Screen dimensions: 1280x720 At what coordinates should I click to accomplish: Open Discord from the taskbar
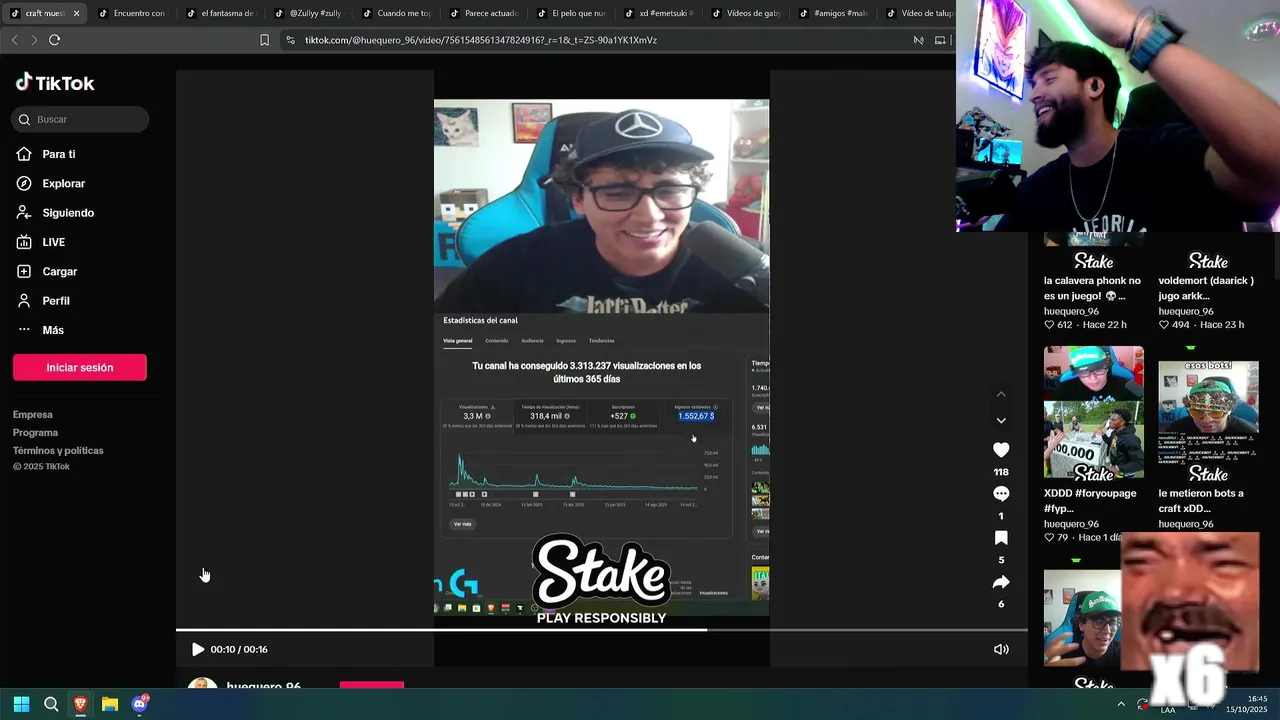pos(139,704)
